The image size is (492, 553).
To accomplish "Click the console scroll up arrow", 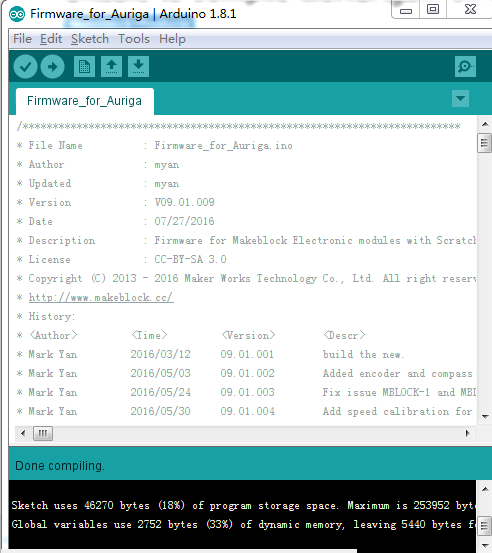I will [485, 489].
